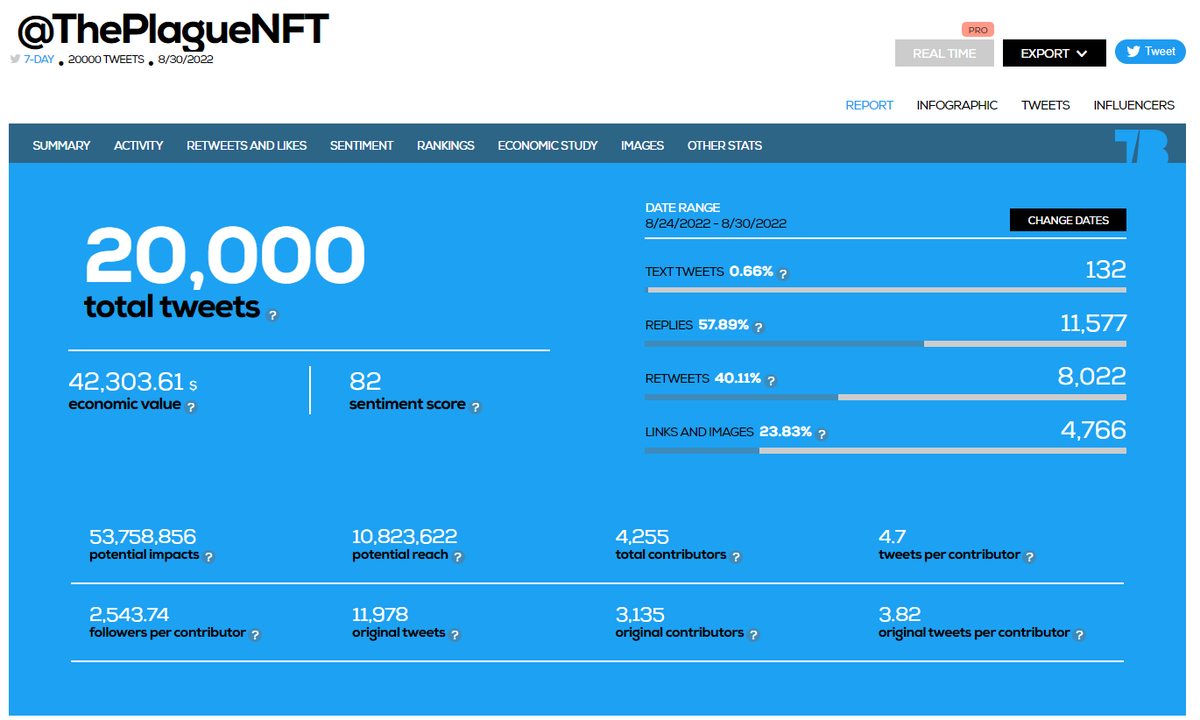Viewport: 1200px width, 720px height.
Task: Switch to the Tweets tab
Action: (x=1045, y=105)
